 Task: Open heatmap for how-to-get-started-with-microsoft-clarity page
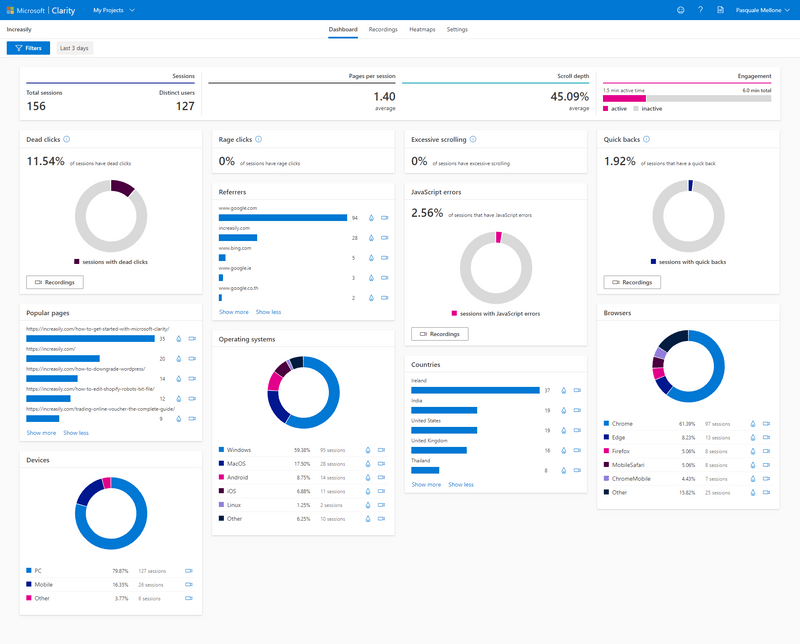pyautogui.click(x=179, y=339)
